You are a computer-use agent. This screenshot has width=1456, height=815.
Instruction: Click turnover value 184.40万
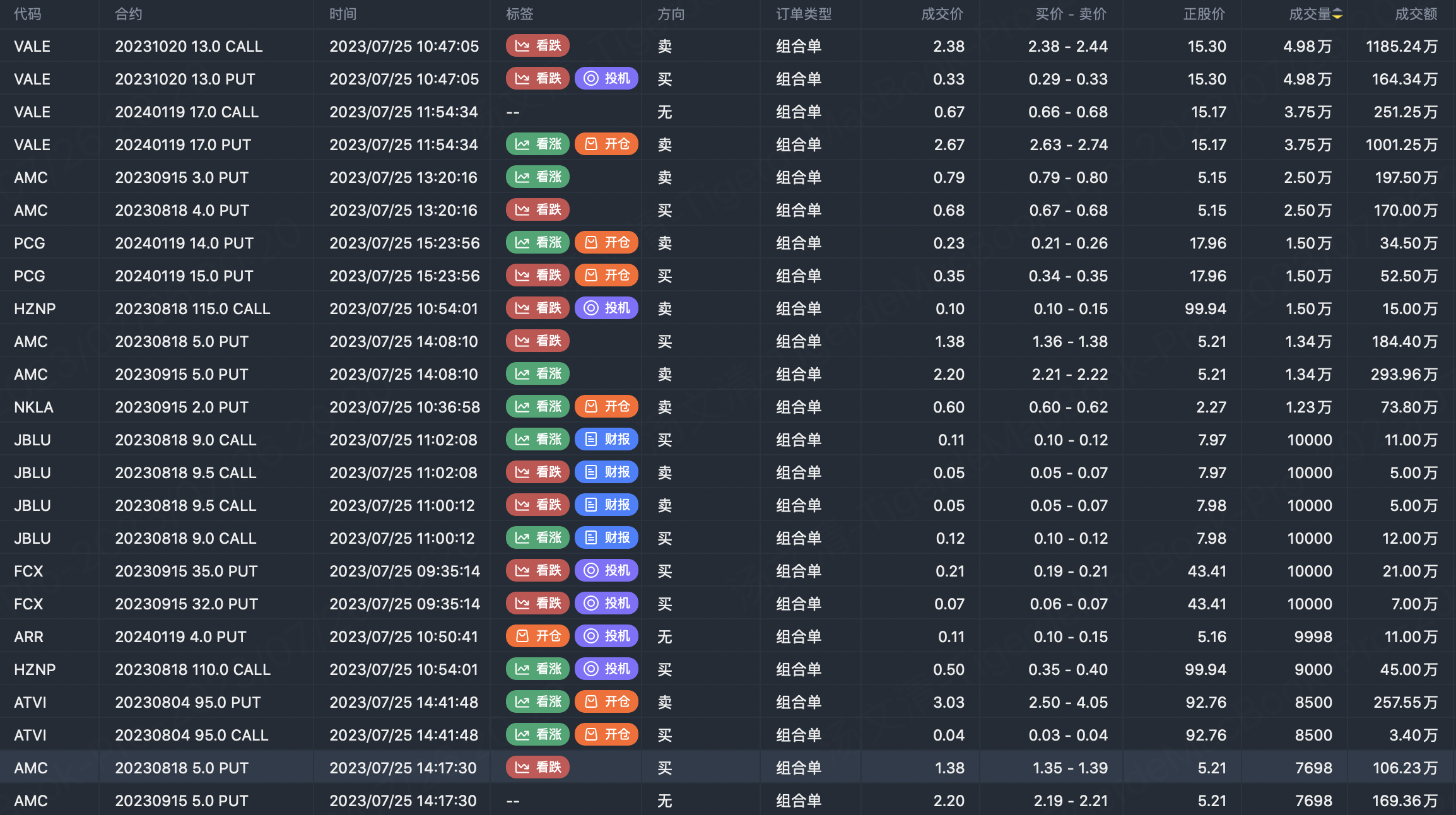pos(1405,341)
